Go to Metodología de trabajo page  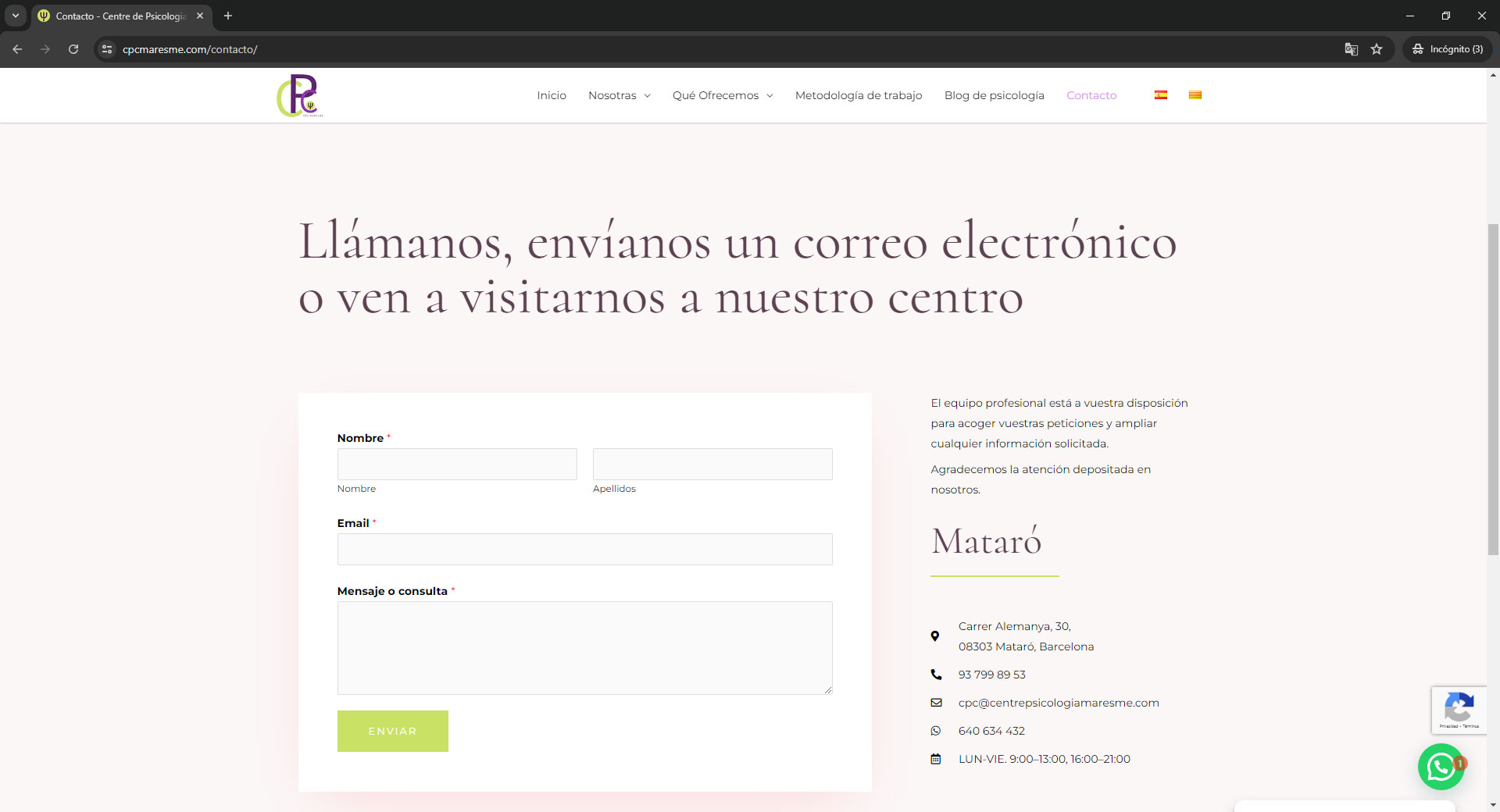click(858, 95)
